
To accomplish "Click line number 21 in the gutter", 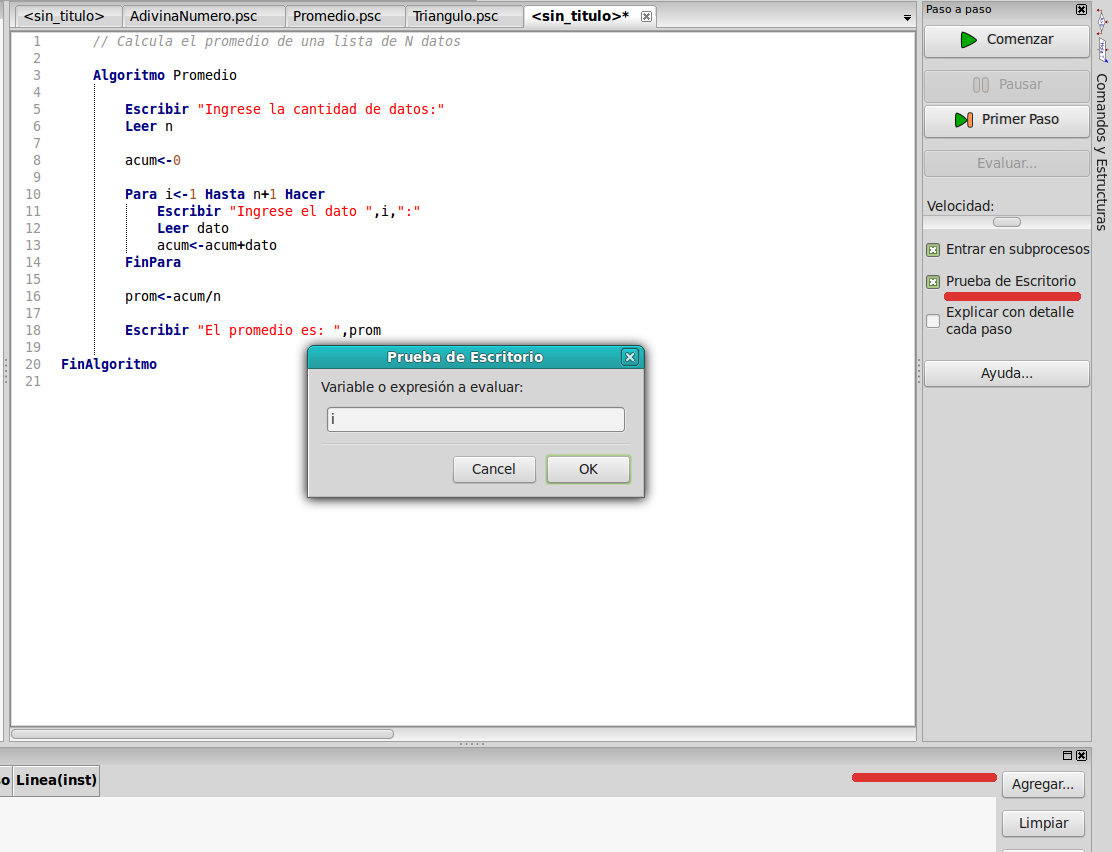I will pyautogui.click(x=33, y=382).
